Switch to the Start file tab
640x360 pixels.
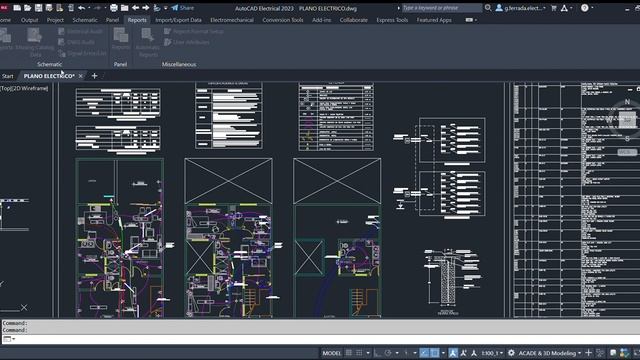coord(7,76)
